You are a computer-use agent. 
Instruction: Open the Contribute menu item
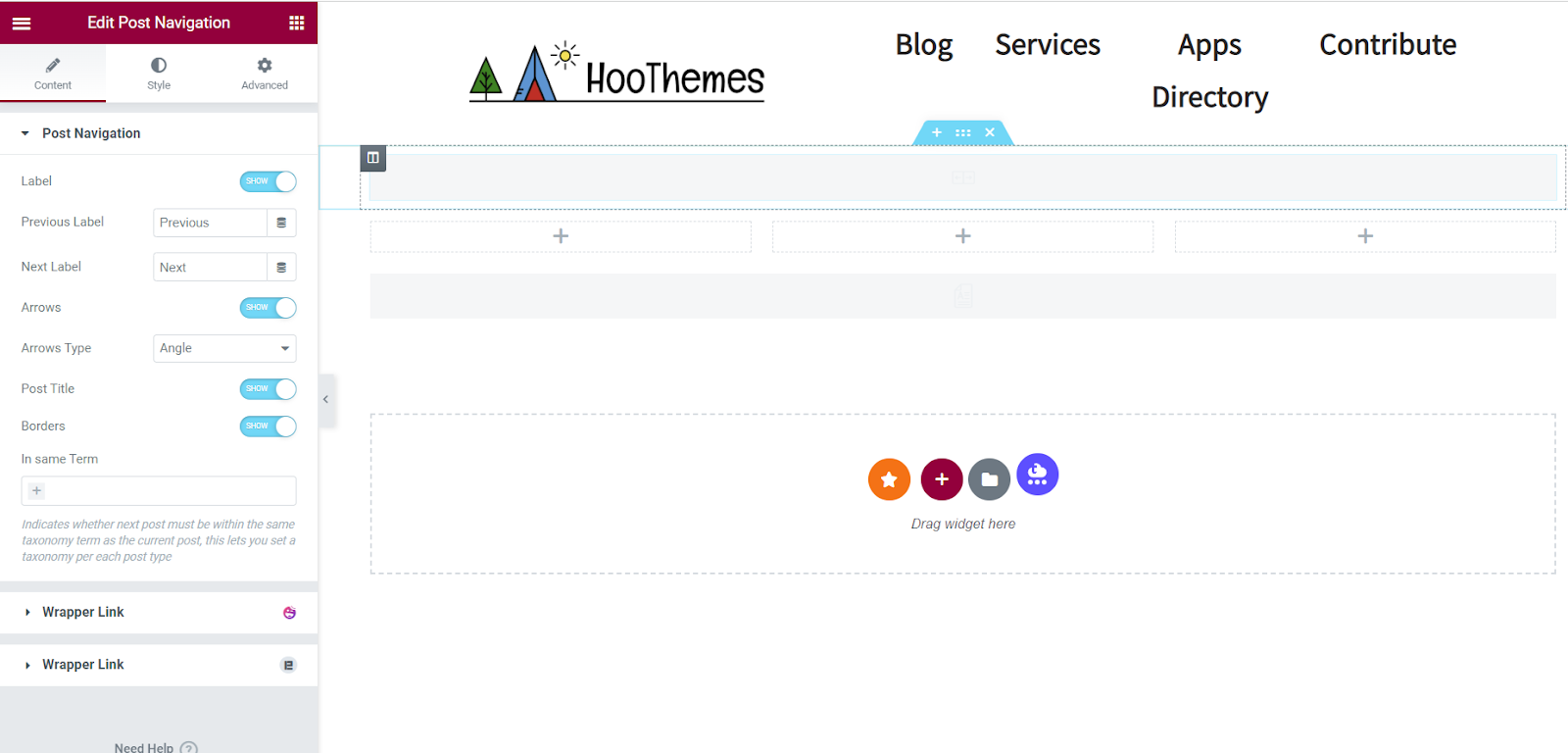tap(1388, 45)
